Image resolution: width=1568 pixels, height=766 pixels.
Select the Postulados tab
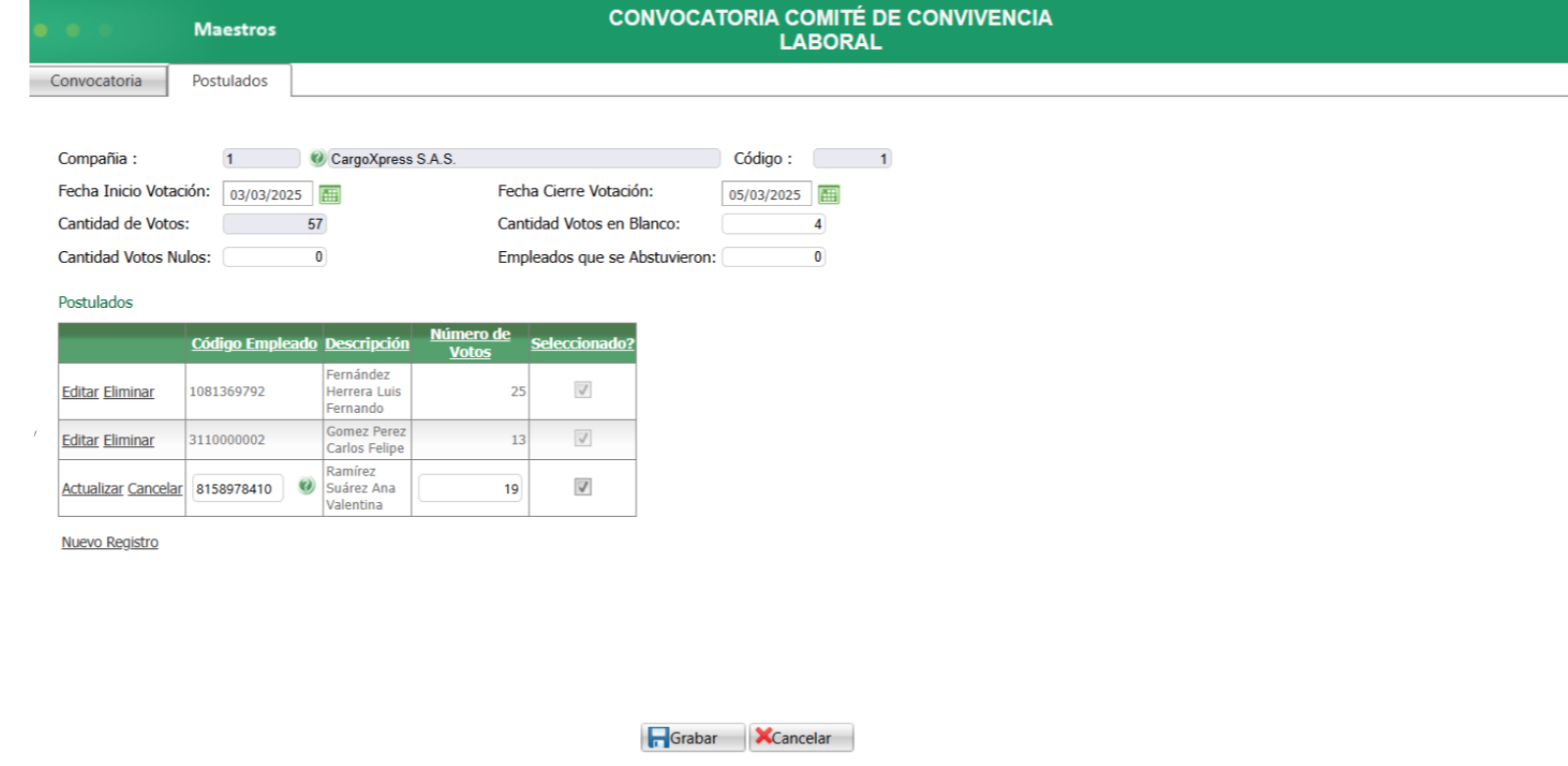pyautogui.click(x=229, y=80)
